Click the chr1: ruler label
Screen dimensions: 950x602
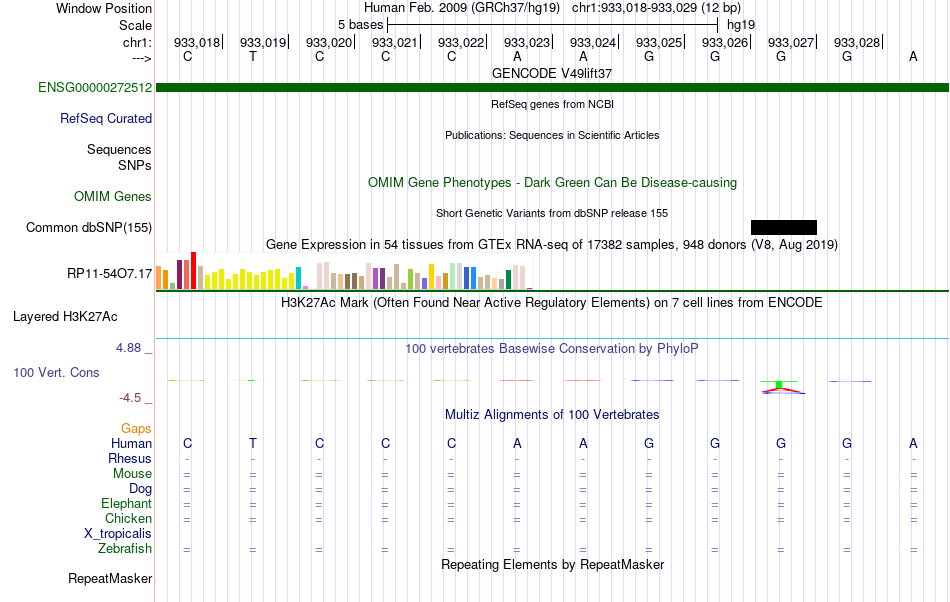[137, 42]
